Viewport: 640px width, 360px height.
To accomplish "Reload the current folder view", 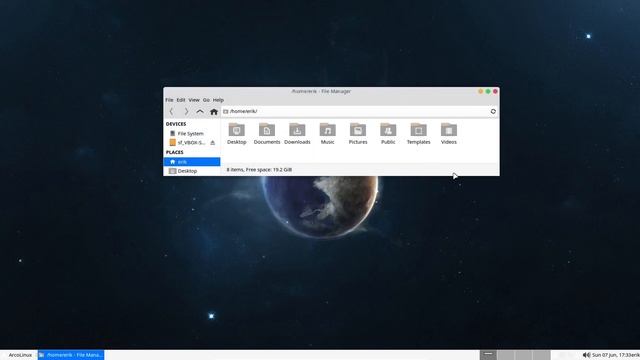I will pyautogui.click(x=493, y=111).
